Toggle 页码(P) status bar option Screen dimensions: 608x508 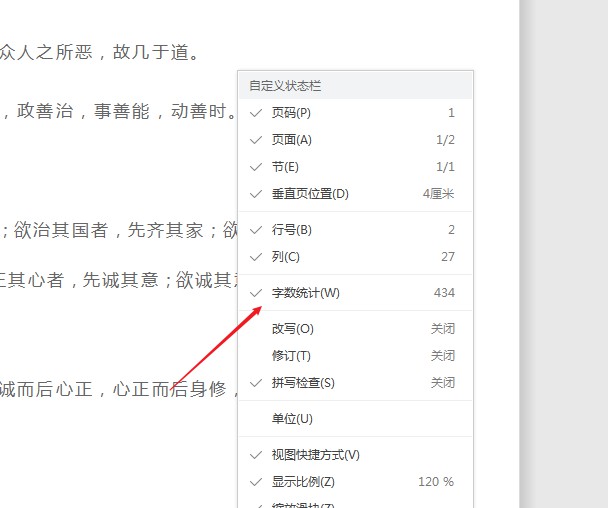click(x=355, y=113)
